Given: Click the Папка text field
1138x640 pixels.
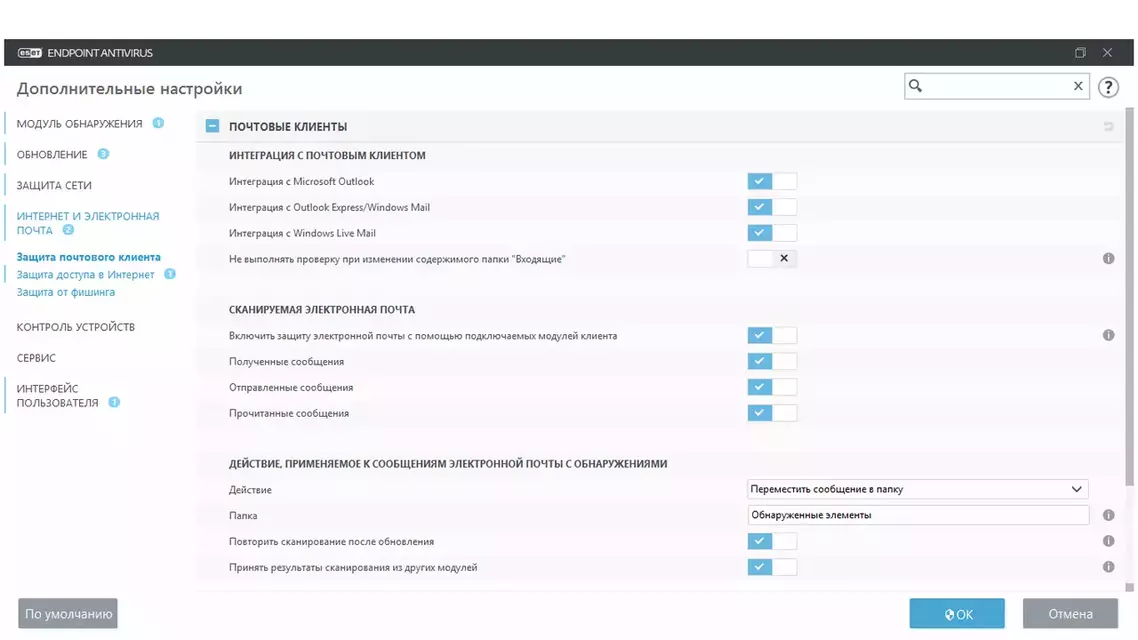Looking at the screenshot, I should click(918, 515).
